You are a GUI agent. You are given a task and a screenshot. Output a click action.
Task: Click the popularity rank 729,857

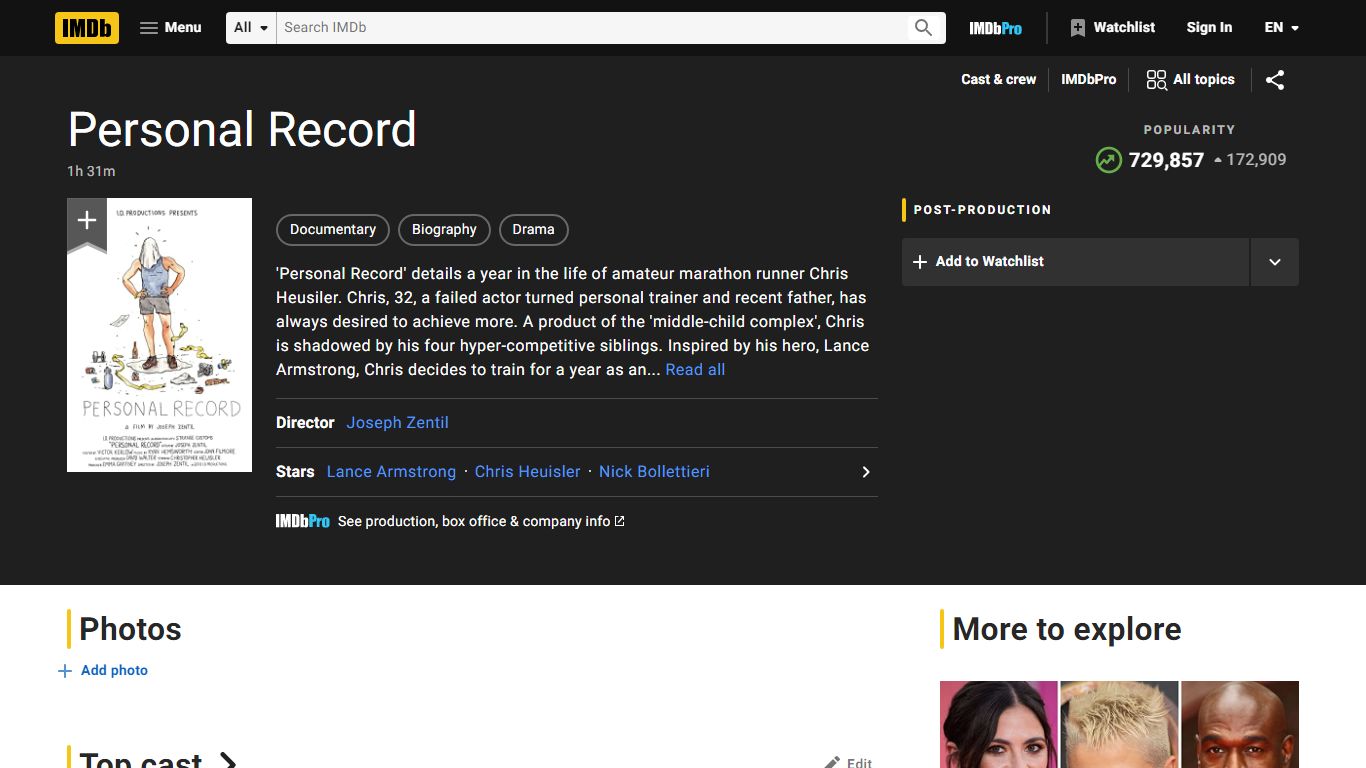point(1166,160)
